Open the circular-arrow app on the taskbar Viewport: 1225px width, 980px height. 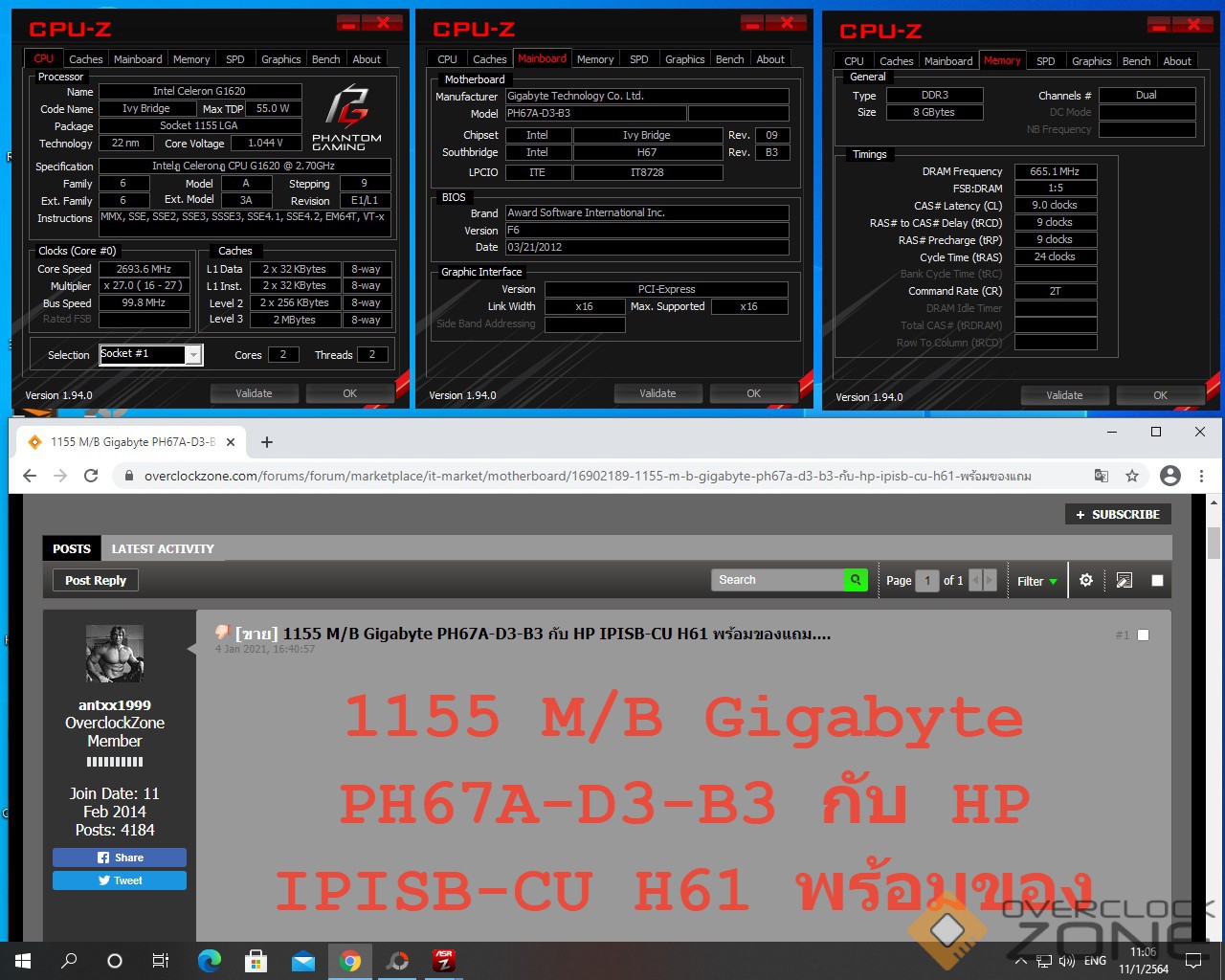click(397, 961)
